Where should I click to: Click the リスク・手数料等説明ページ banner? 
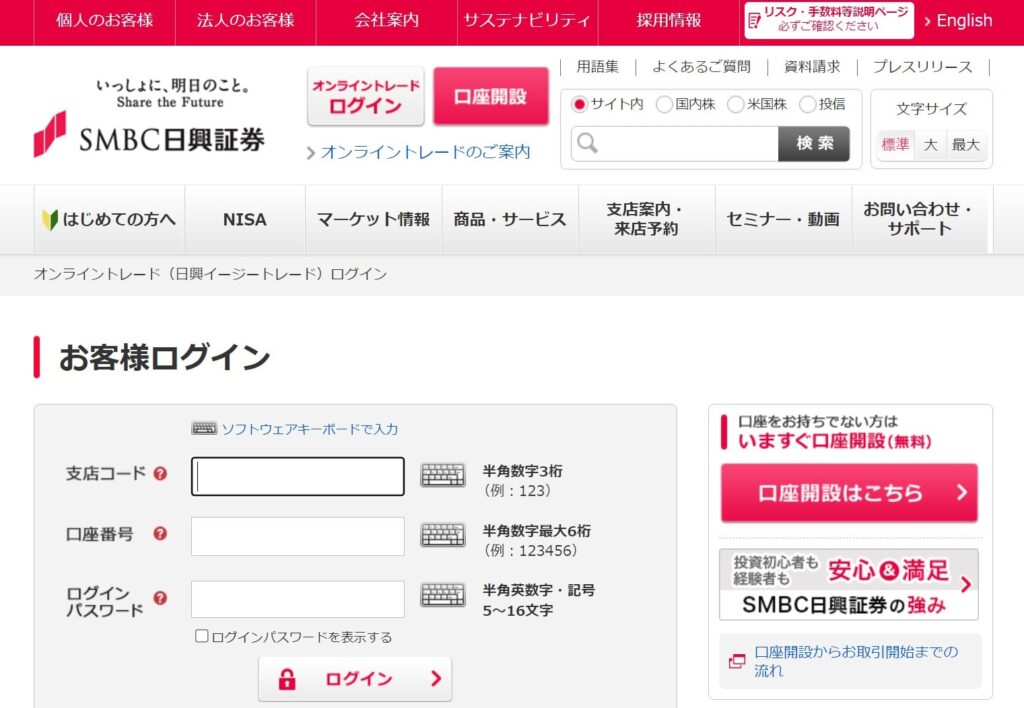click(x=829, y=20)
